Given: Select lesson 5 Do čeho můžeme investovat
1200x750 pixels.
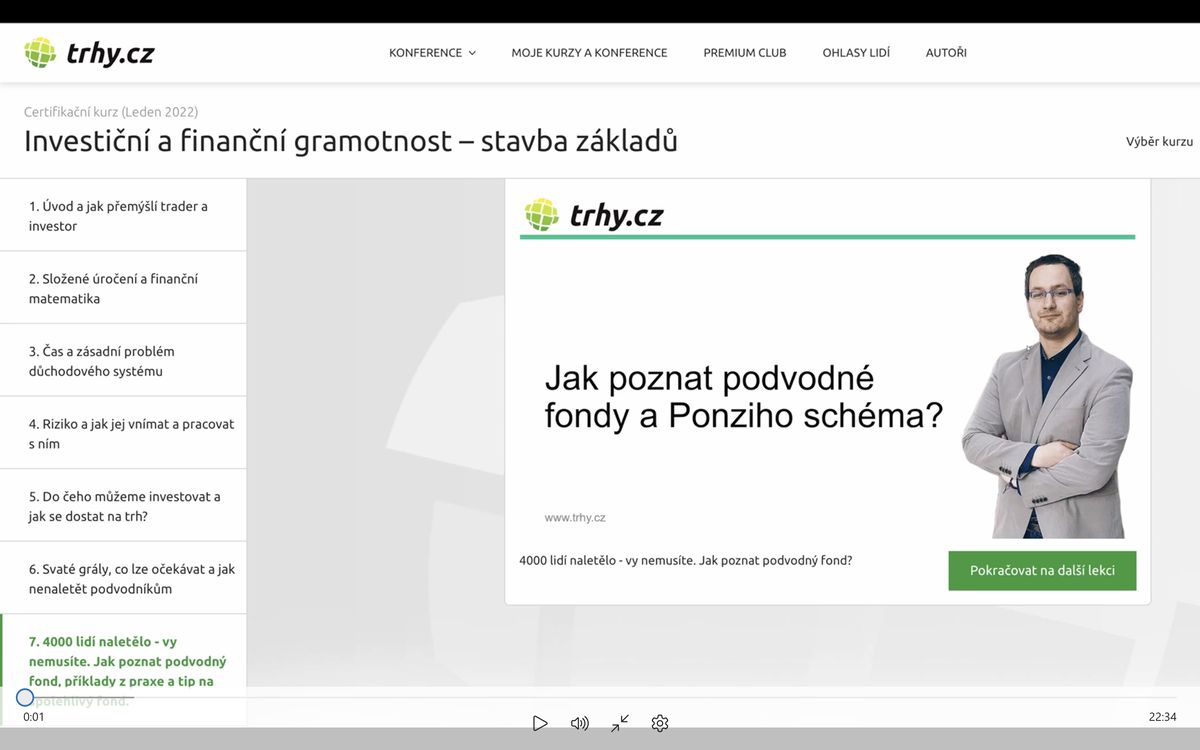Looking at the screenshot, I should click(x=123, y=506).
